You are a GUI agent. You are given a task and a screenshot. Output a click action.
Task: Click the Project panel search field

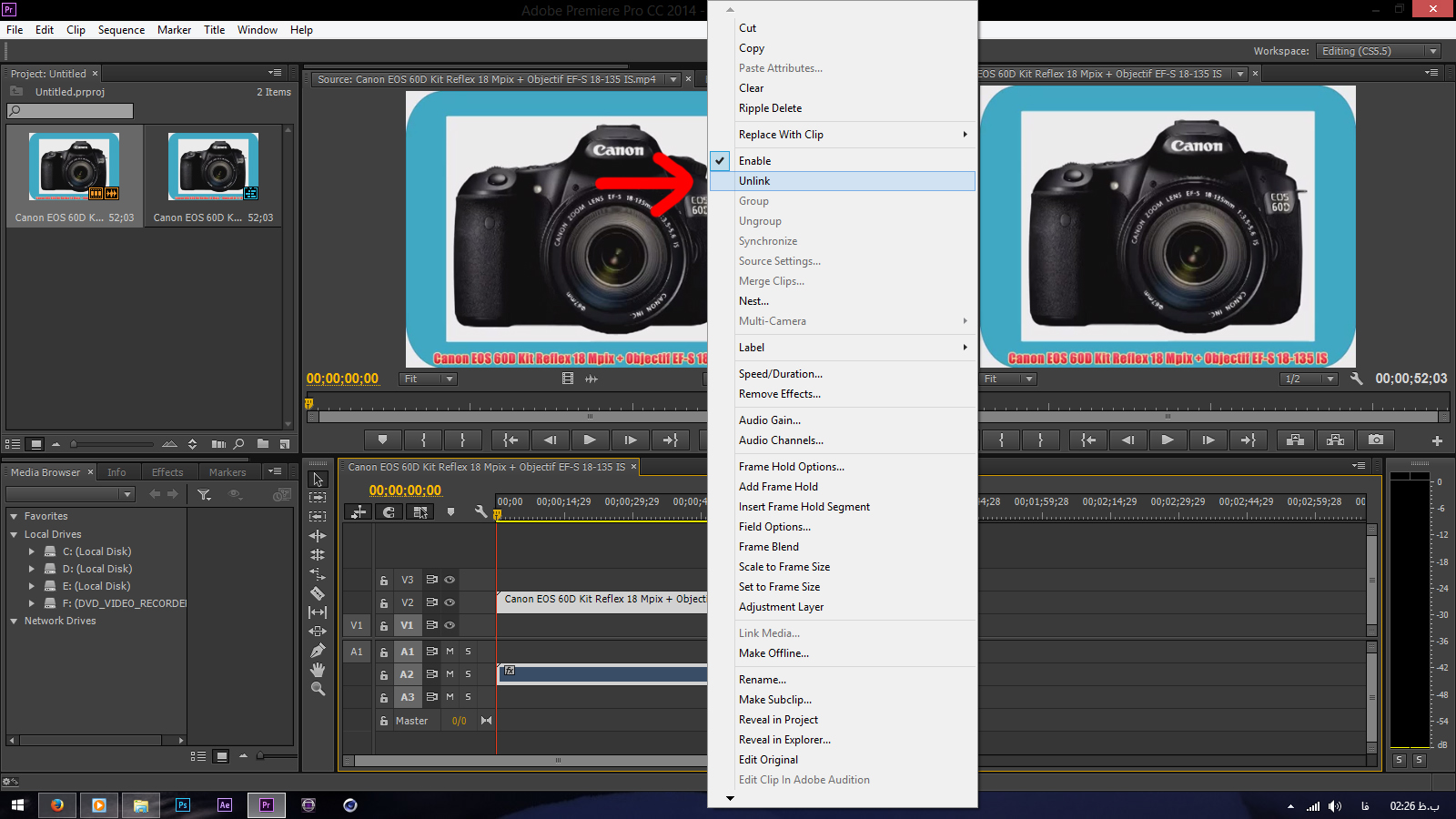[70, 111]
